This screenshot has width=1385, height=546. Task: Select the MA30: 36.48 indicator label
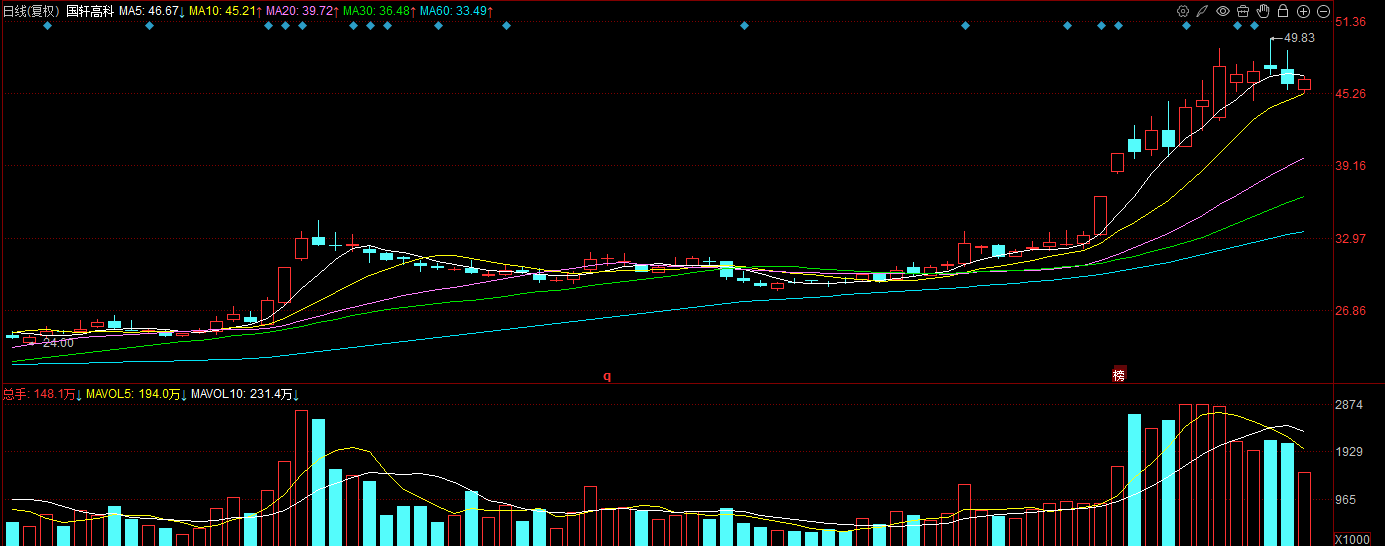380,11
